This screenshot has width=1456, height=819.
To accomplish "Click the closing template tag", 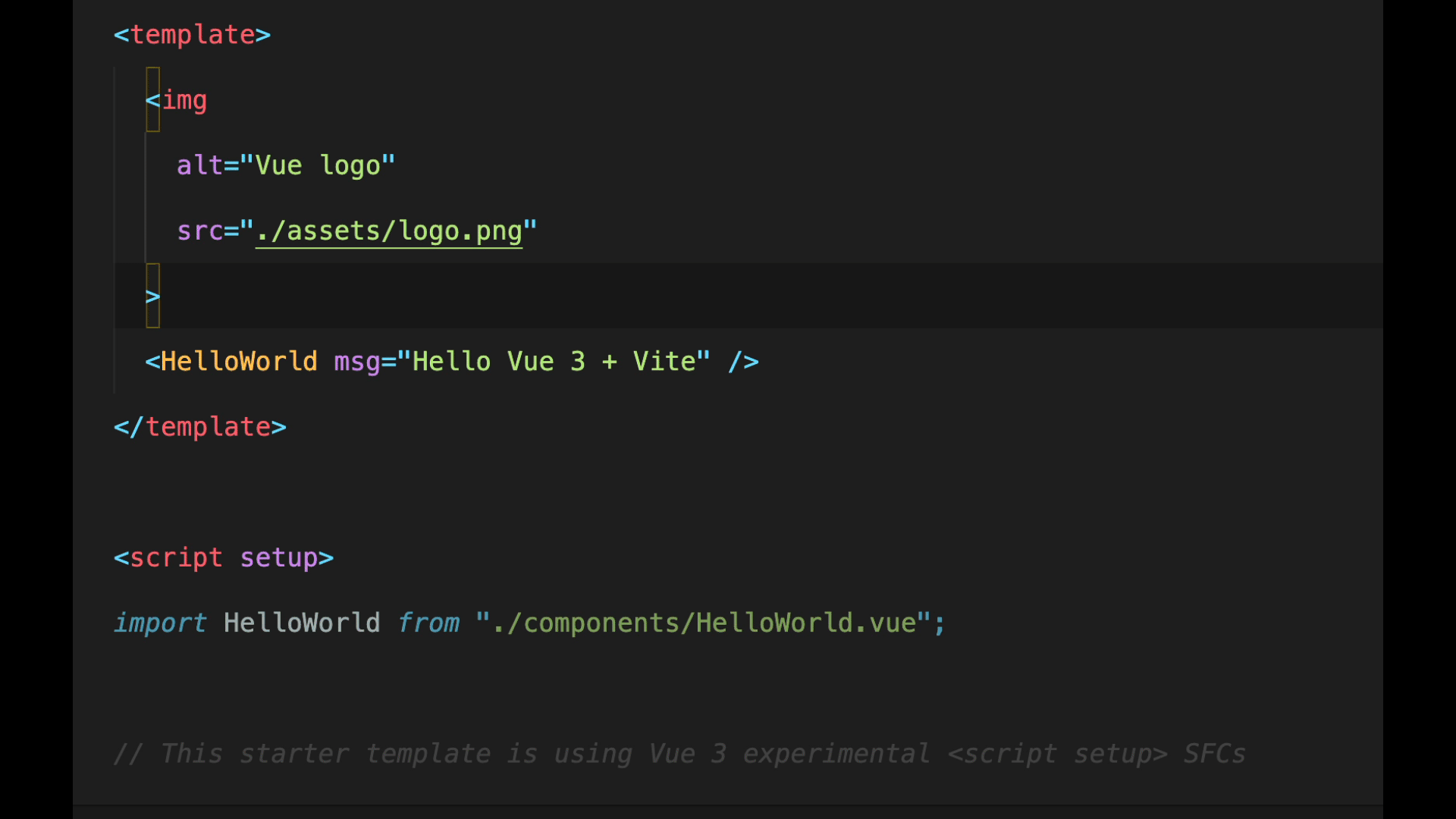I will click(x=200, y=427).
